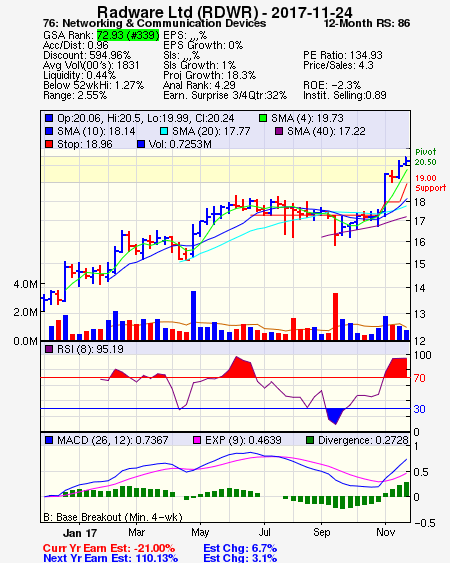This screenshot has width=450, height=563.
Task: Click the blue OHLC price legend swatch
Action: (49, 118)
